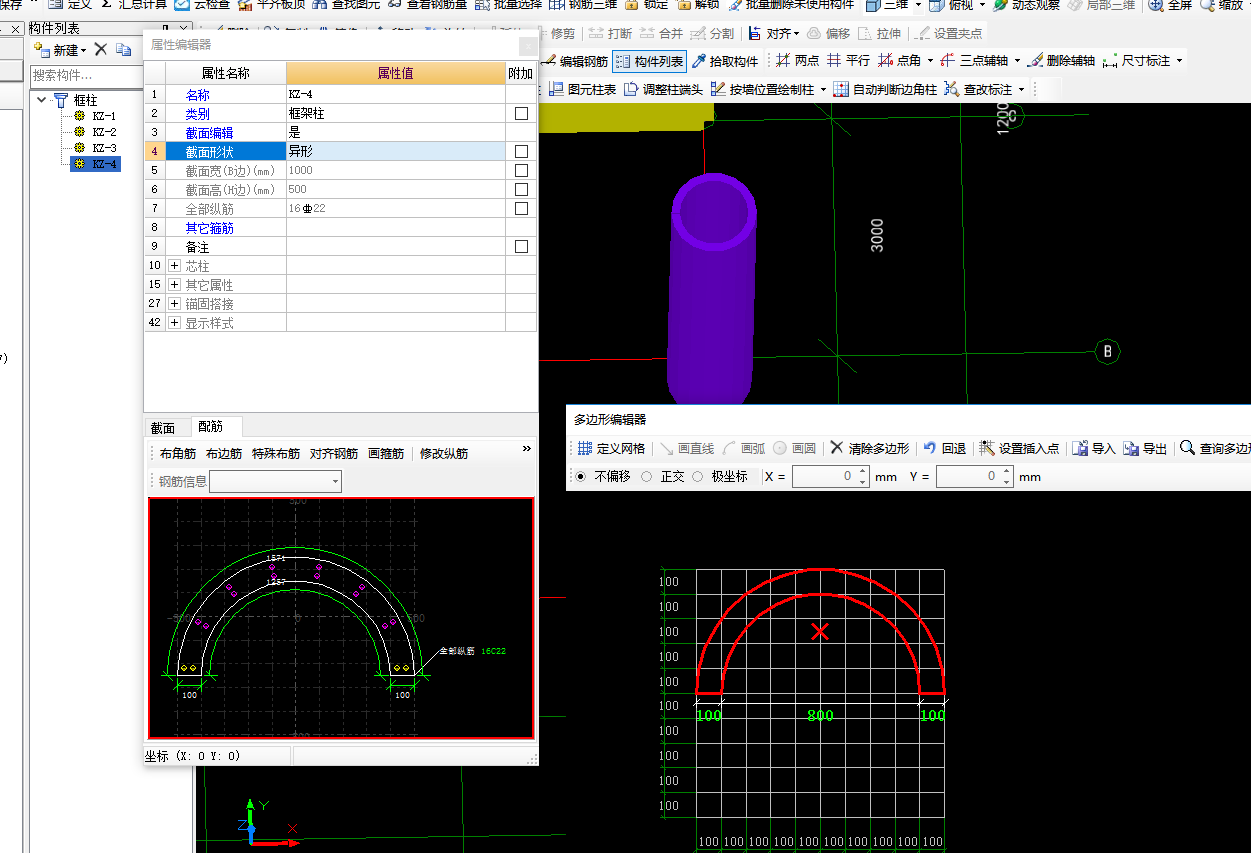This screenshot has height=853, width=1251.
Task: Select the 正交 radio option
Action: tap(647, 477)
